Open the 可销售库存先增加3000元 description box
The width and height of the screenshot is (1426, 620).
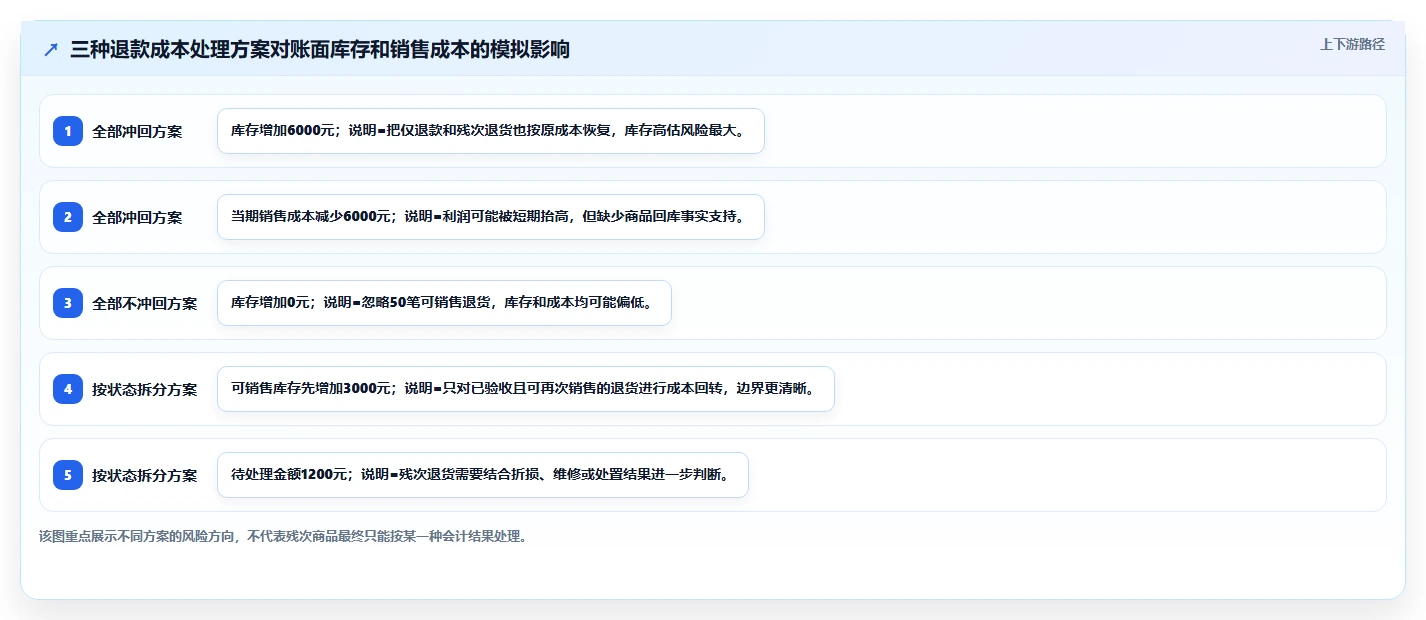[526, 389]
